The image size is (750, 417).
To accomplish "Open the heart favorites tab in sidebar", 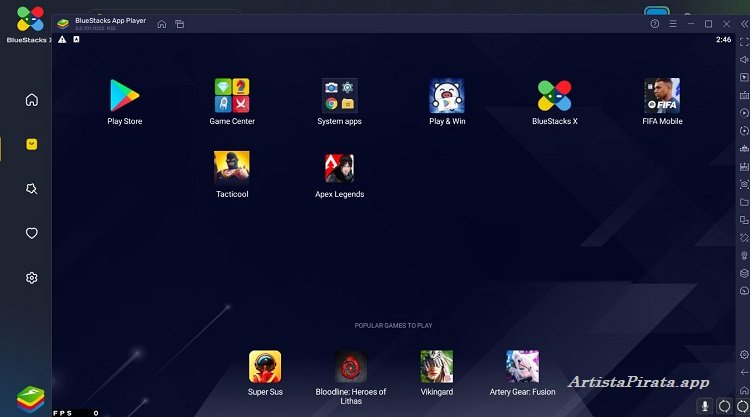I will point(32,233).
